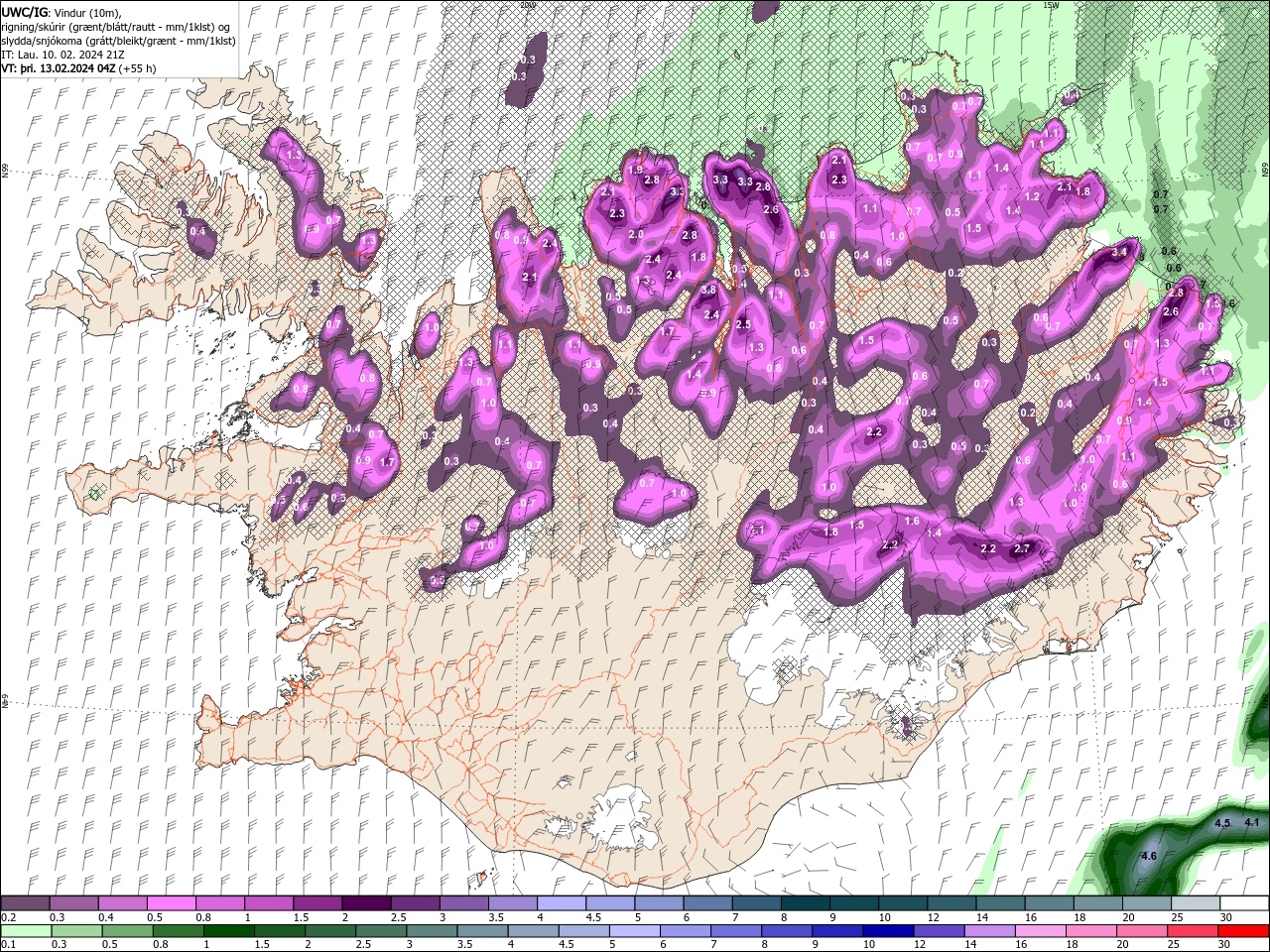
Task: Click the red 25–30 rain scale swatch
Action: (x=1193, y=930)
